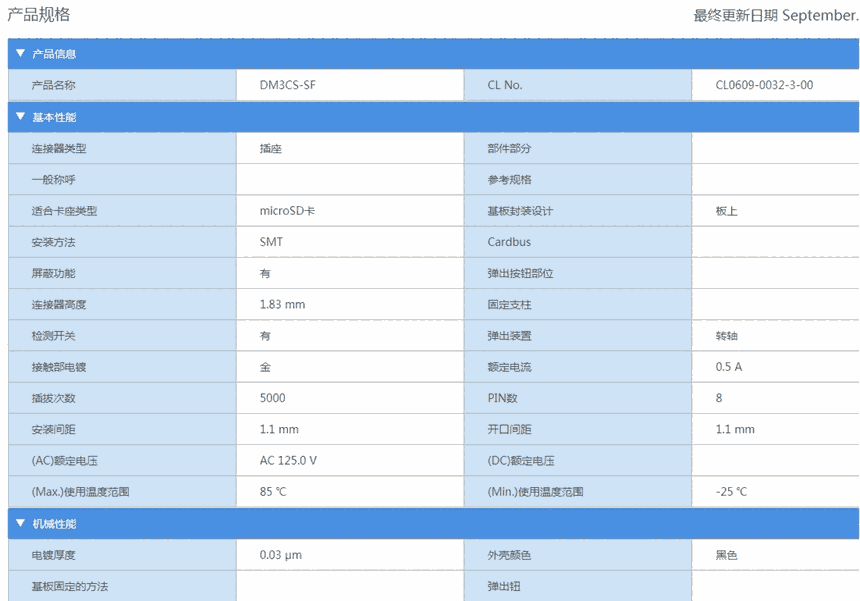860x601 pixels.
Task: Select the 黑色 housing color value
Action: pyautogui.click(x=726, y=554)
